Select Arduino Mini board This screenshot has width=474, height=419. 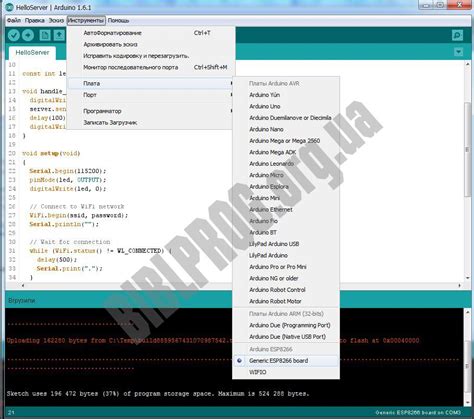click(286, 198)
